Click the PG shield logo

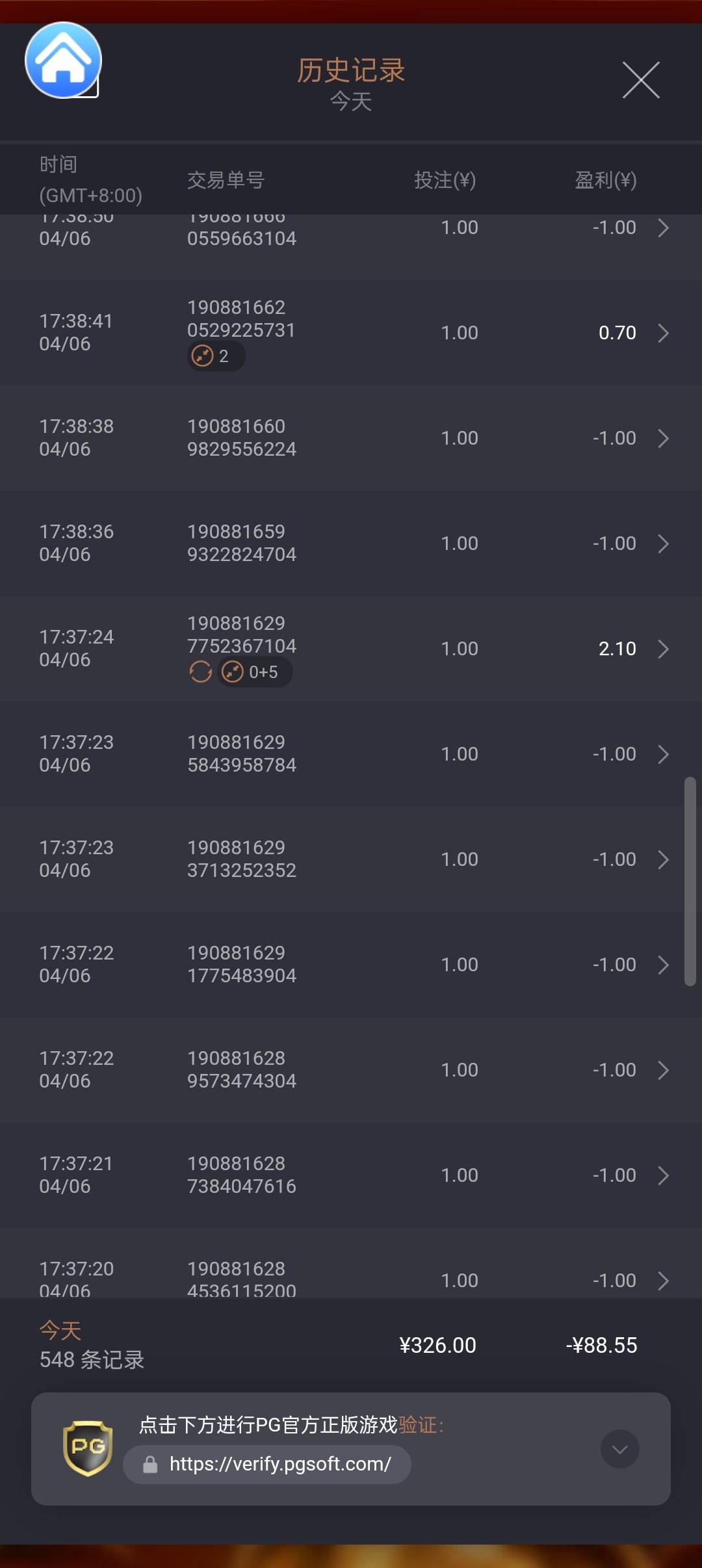pos(88,1448)
